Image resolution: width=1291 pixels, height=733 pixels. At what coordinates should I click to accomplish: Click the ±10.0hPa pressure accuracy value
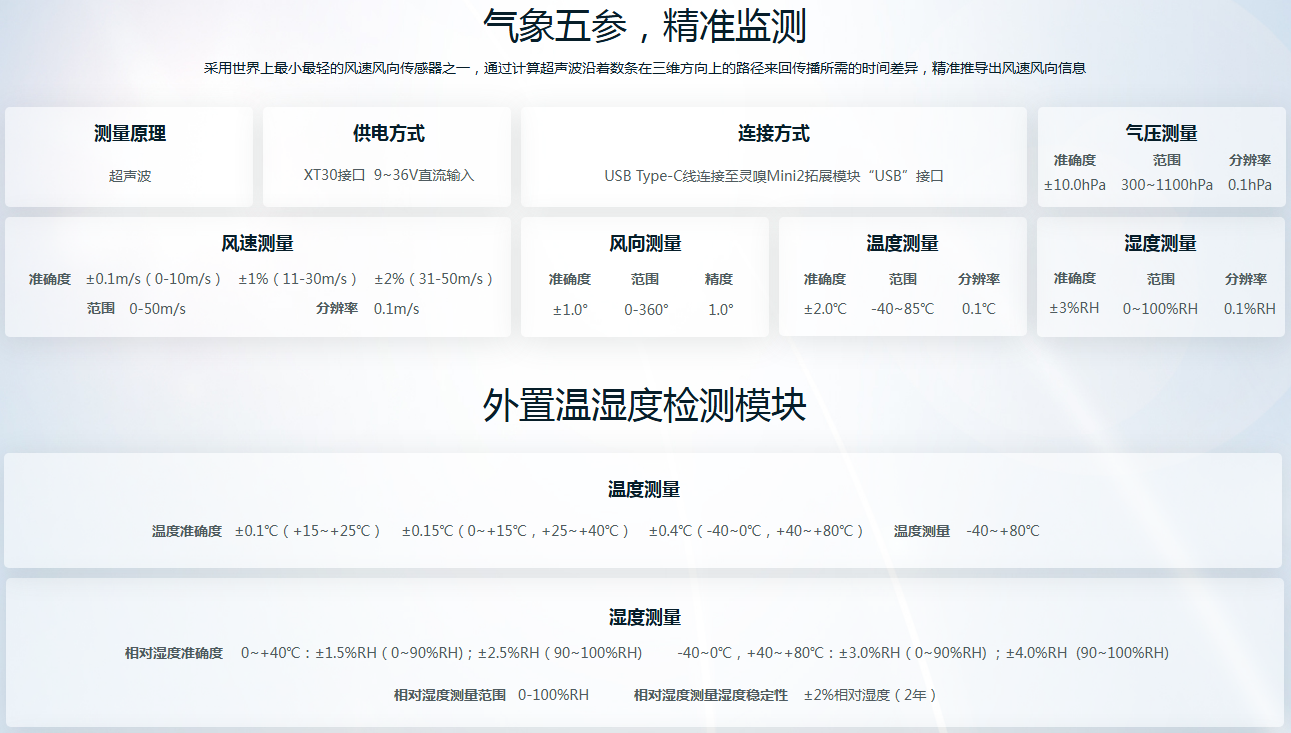click(1075, 185)
